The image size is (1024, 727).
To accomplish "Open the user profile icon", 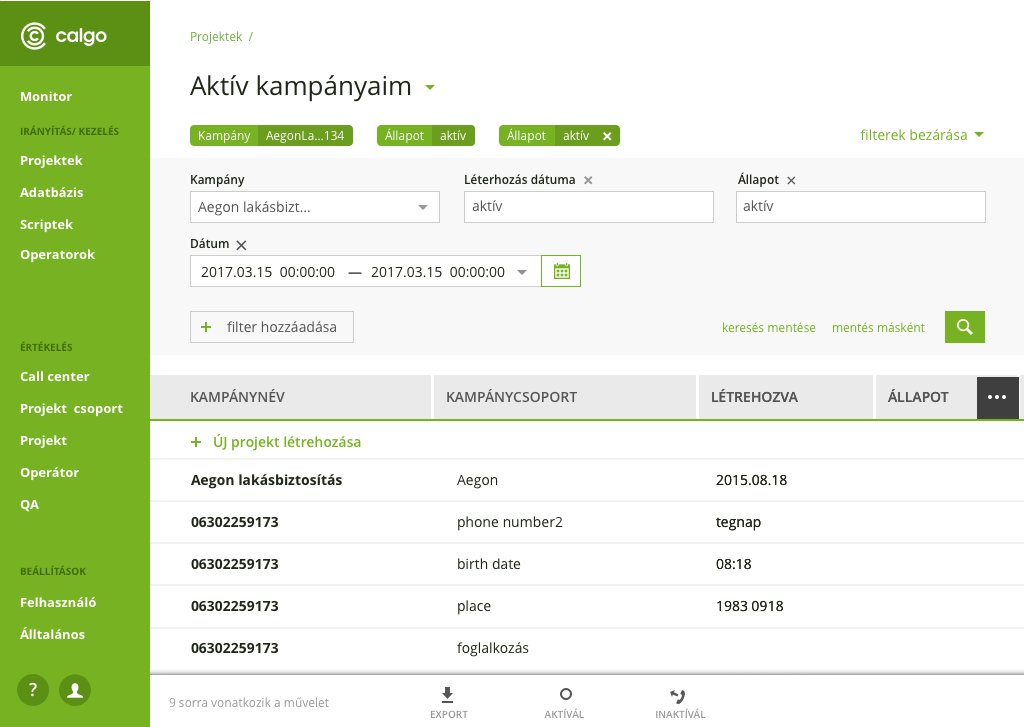I will [75, 689].
